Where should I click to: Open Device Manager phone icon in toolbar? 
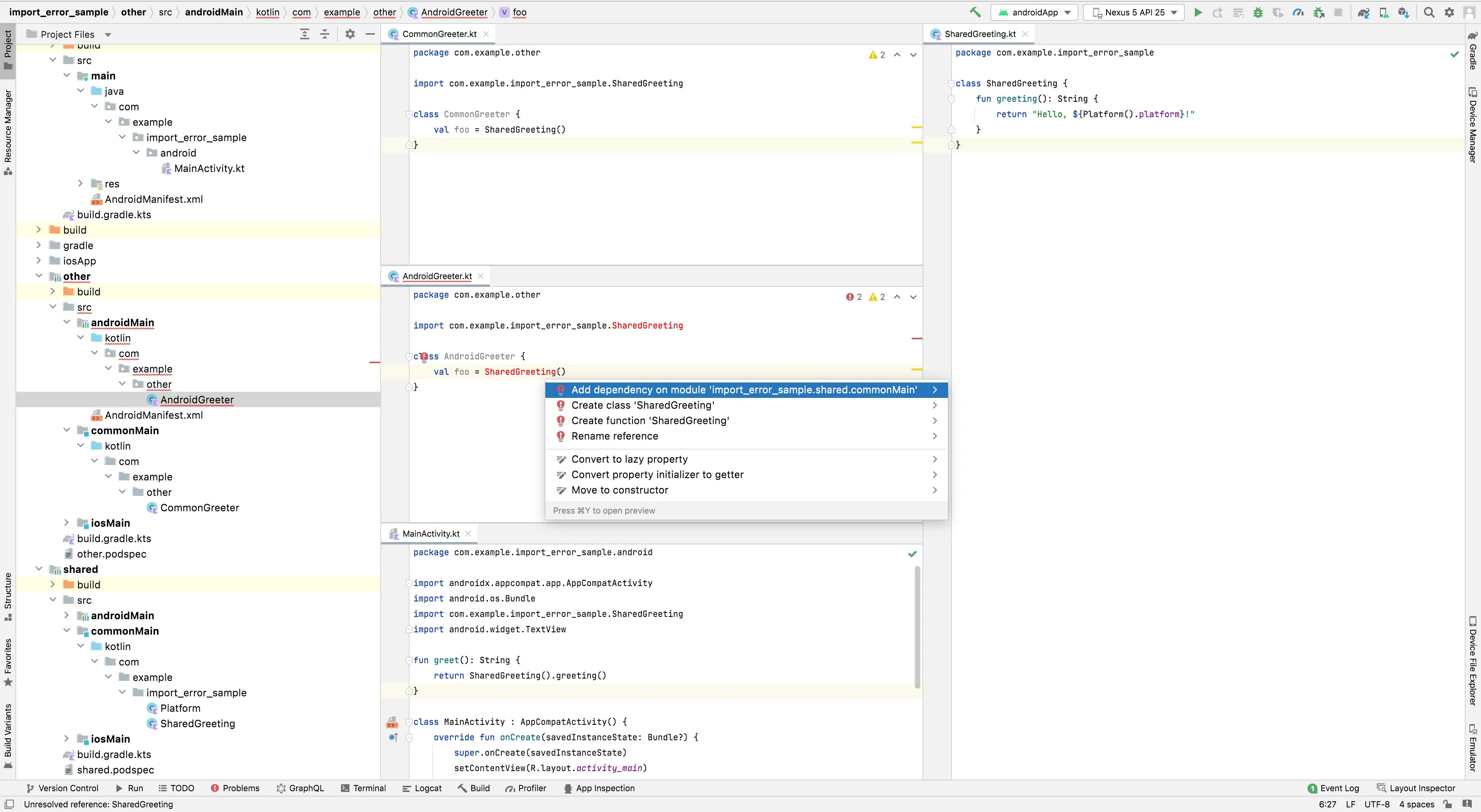1384,12
